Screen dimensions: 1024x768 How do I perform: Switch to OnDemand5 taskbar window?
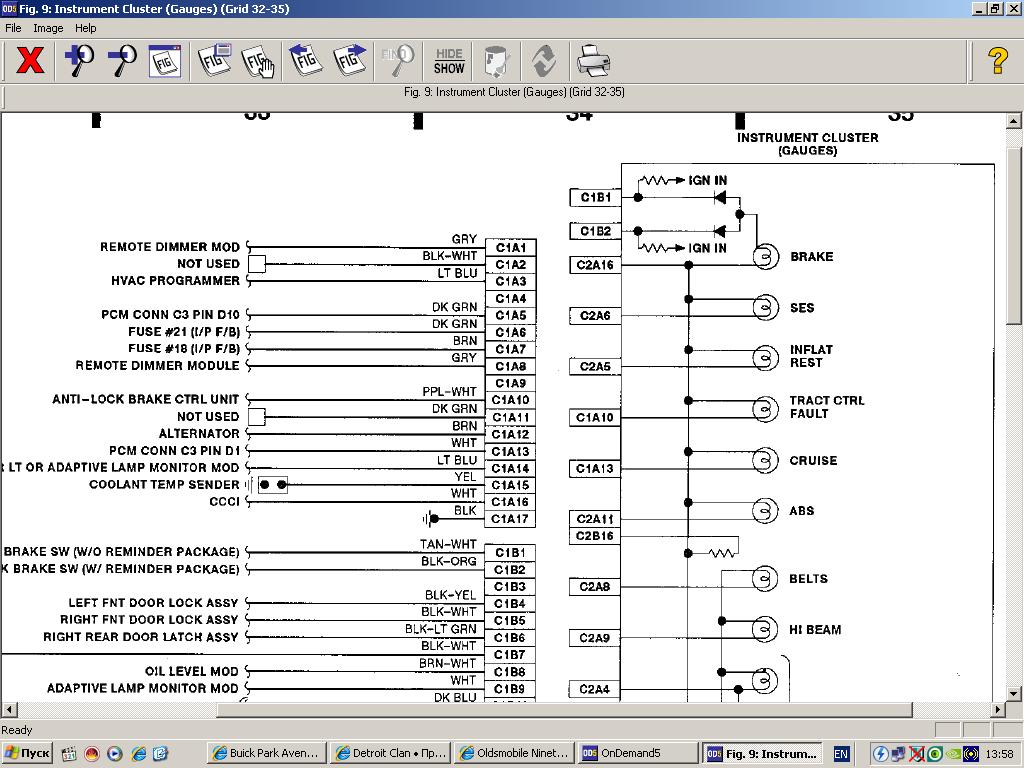[x=637, y=753]
